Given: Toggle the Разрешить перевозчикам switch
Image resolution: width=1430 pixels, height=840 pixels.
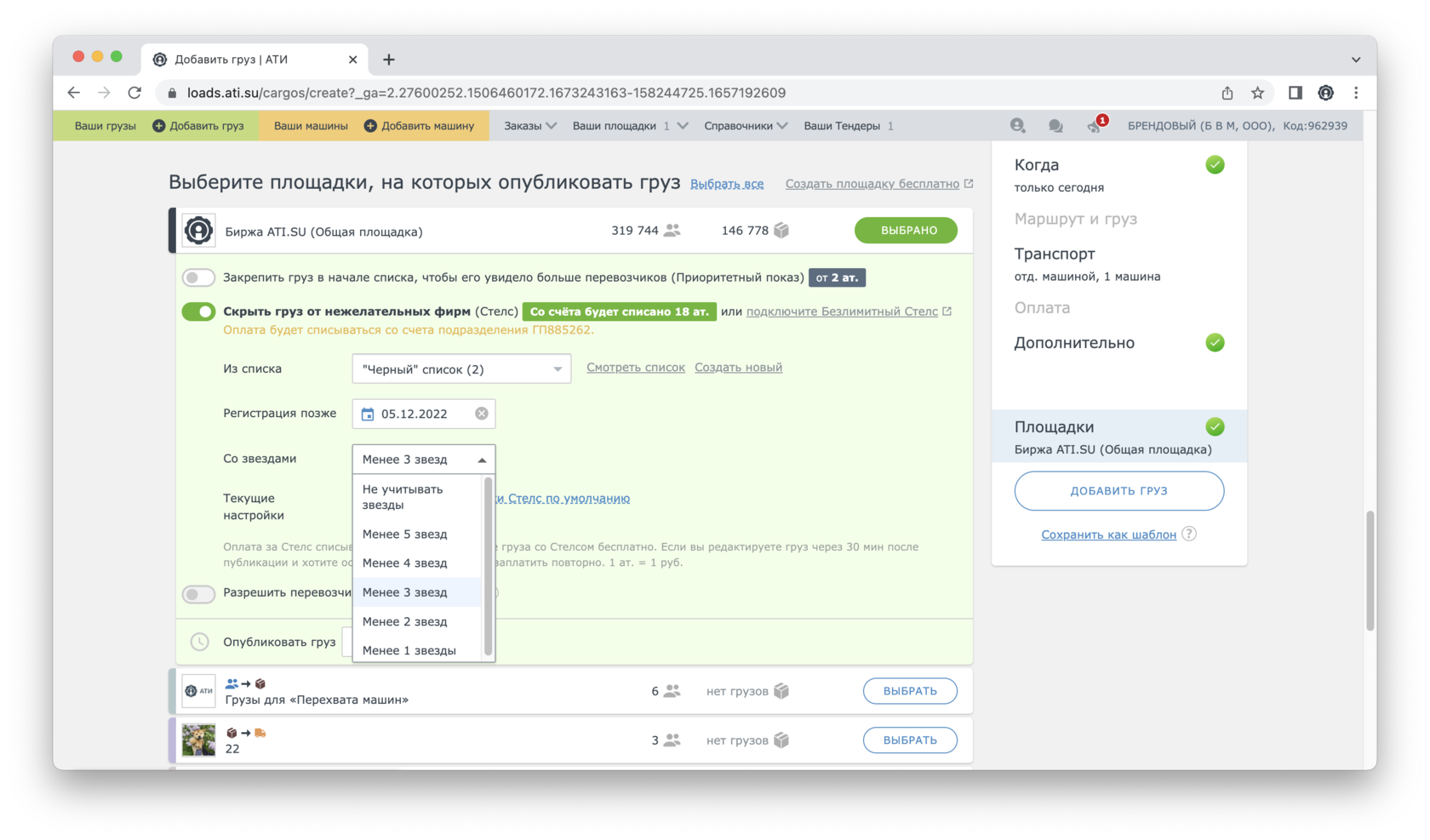Looking at the screenshot, I should coord(198,594).
